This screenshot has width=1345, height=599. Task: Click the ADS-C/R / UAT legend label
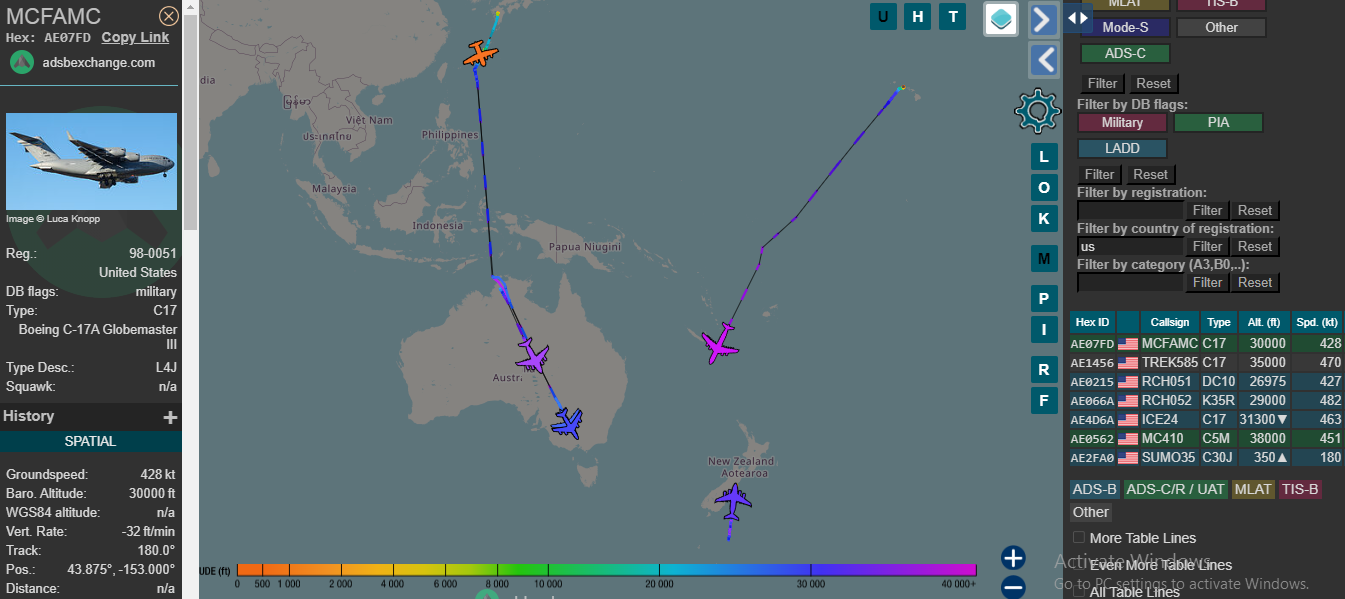[x=1175, y=489]
